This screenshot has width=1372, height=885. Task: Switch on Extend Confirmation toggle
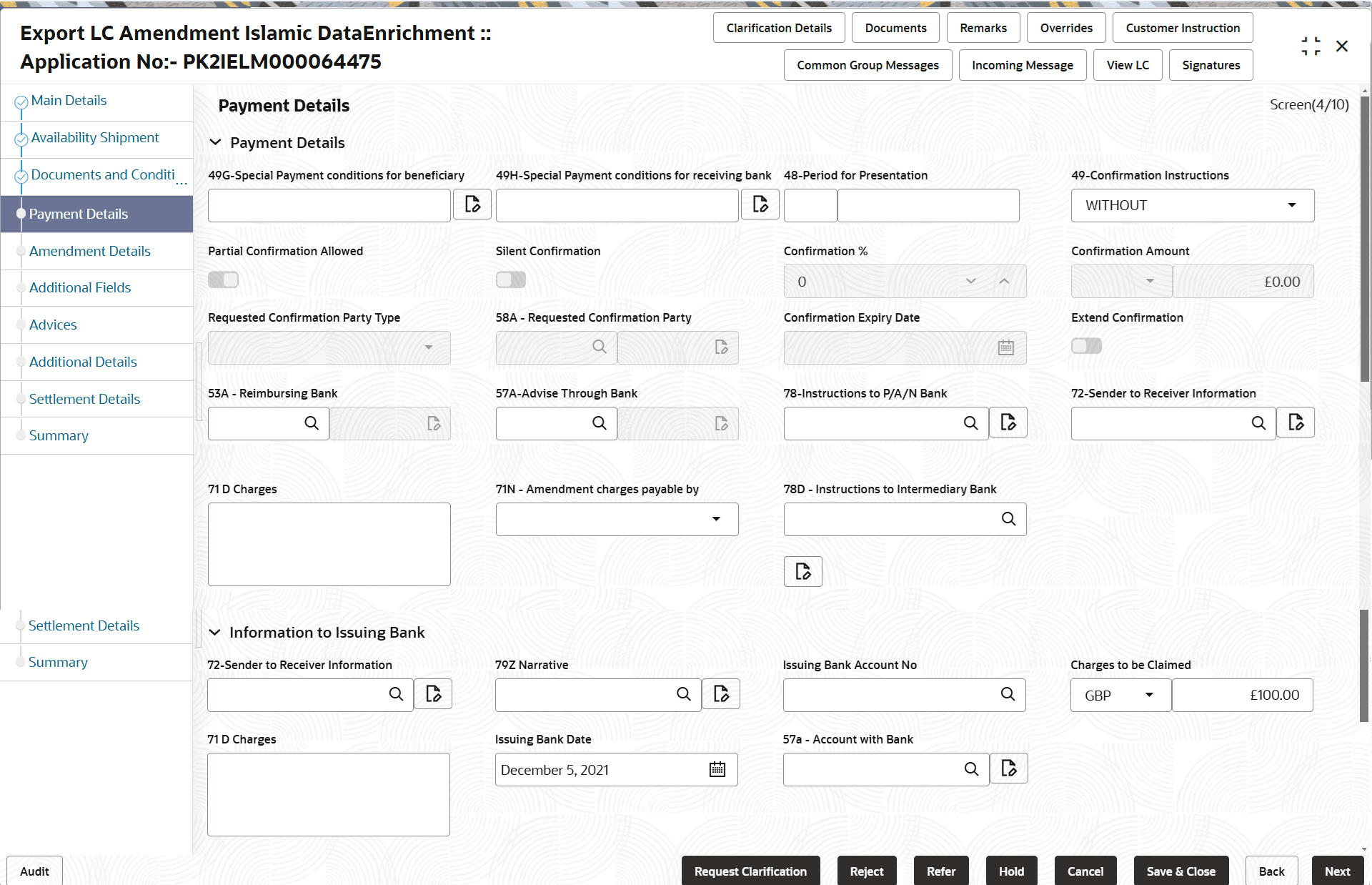click(x=1086, y=346)
